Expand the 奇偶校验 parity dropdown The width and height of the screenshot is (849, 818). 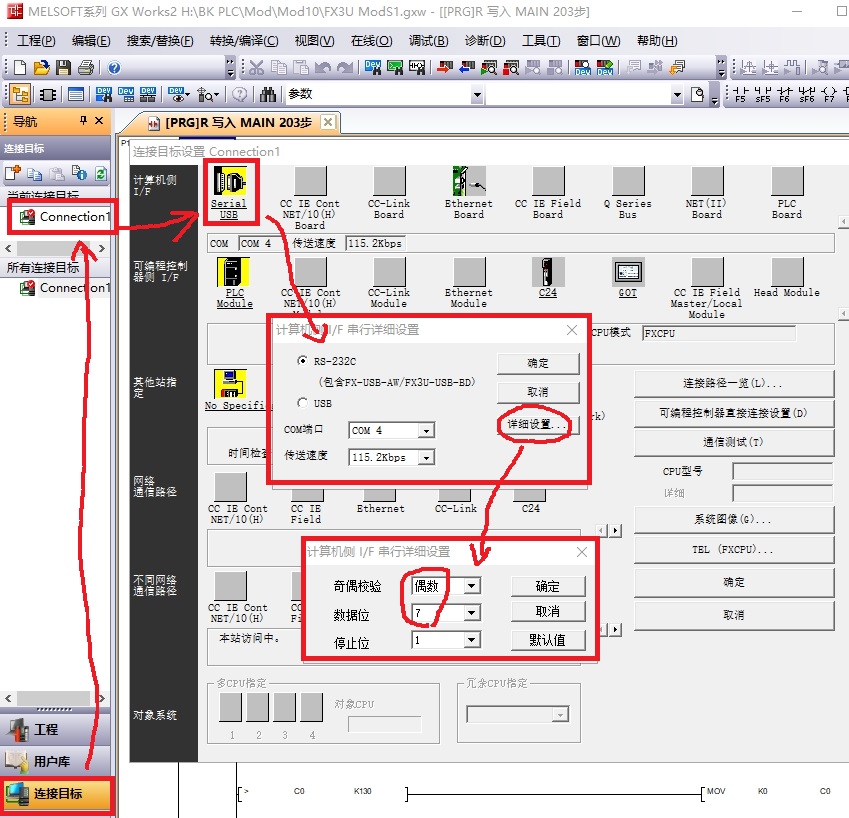pyautogui.click(x=471, y=586)
